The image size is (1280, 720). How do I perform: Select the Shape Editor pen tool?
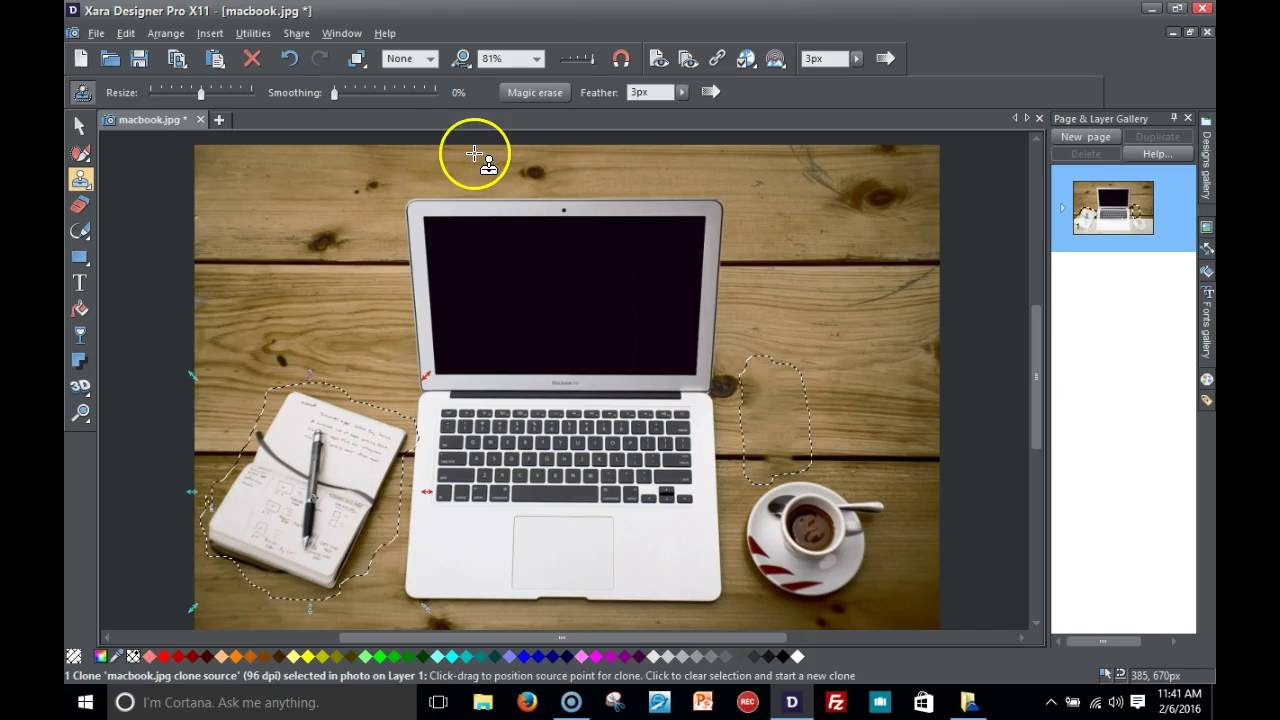[x=80, y=231]
